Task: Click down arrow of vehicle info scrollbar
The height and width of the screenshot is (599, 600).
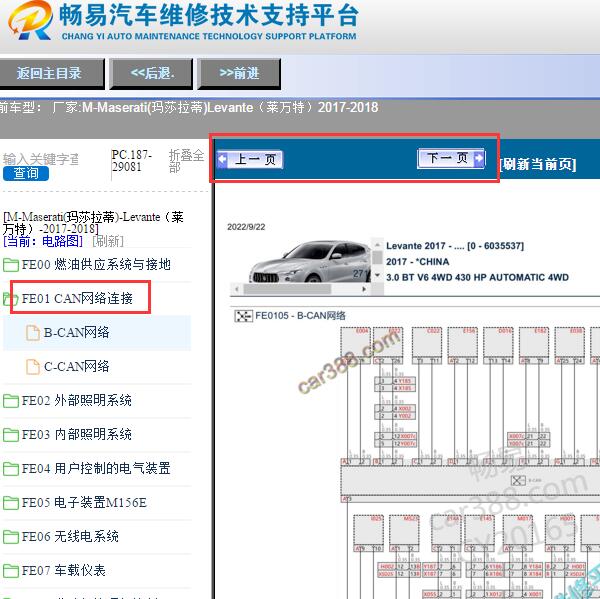Action: pos(378,276)
